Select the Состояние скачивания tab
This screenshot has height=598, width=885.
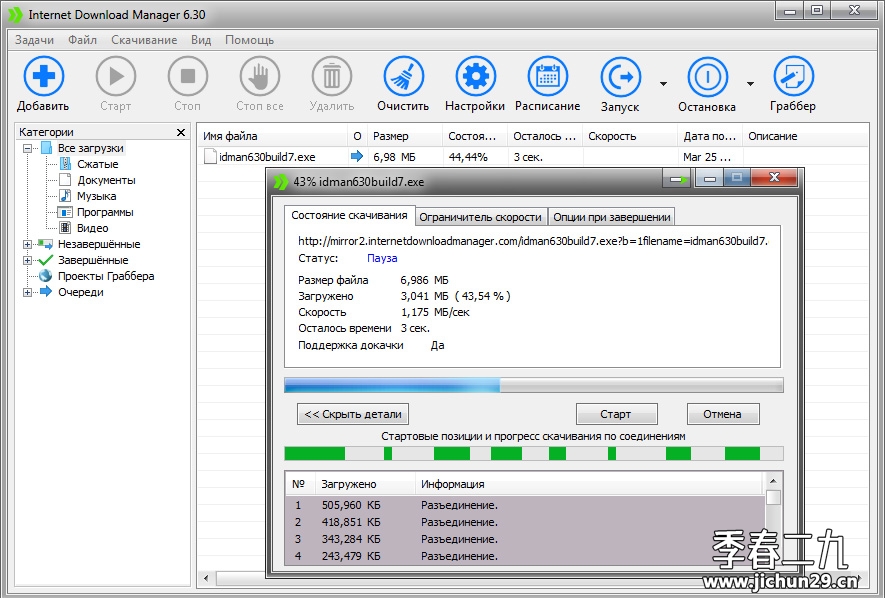(349, 216)
